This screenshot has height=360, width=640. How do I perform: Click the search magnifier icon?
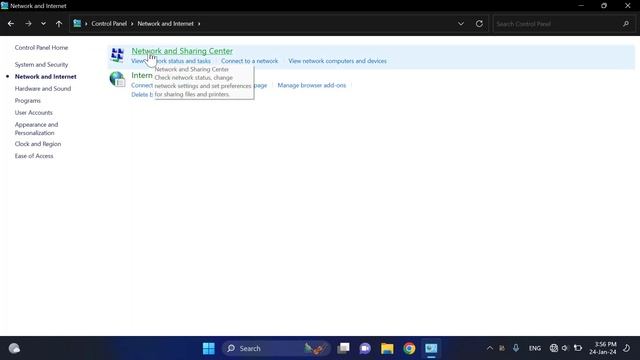click(626, 24)
